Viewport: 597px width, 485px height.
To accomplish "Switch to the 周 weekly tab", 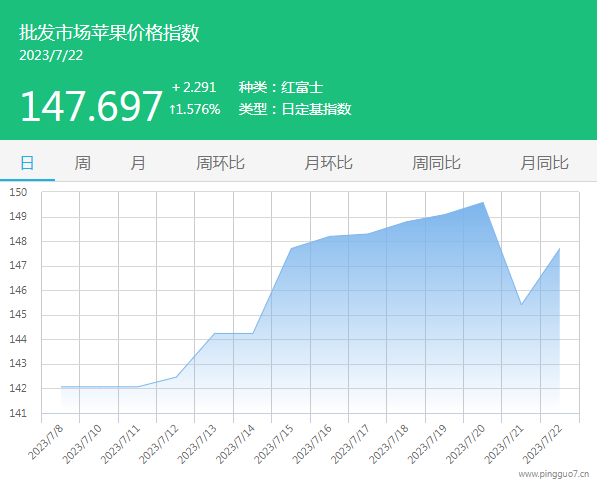I will coord(83,163).
